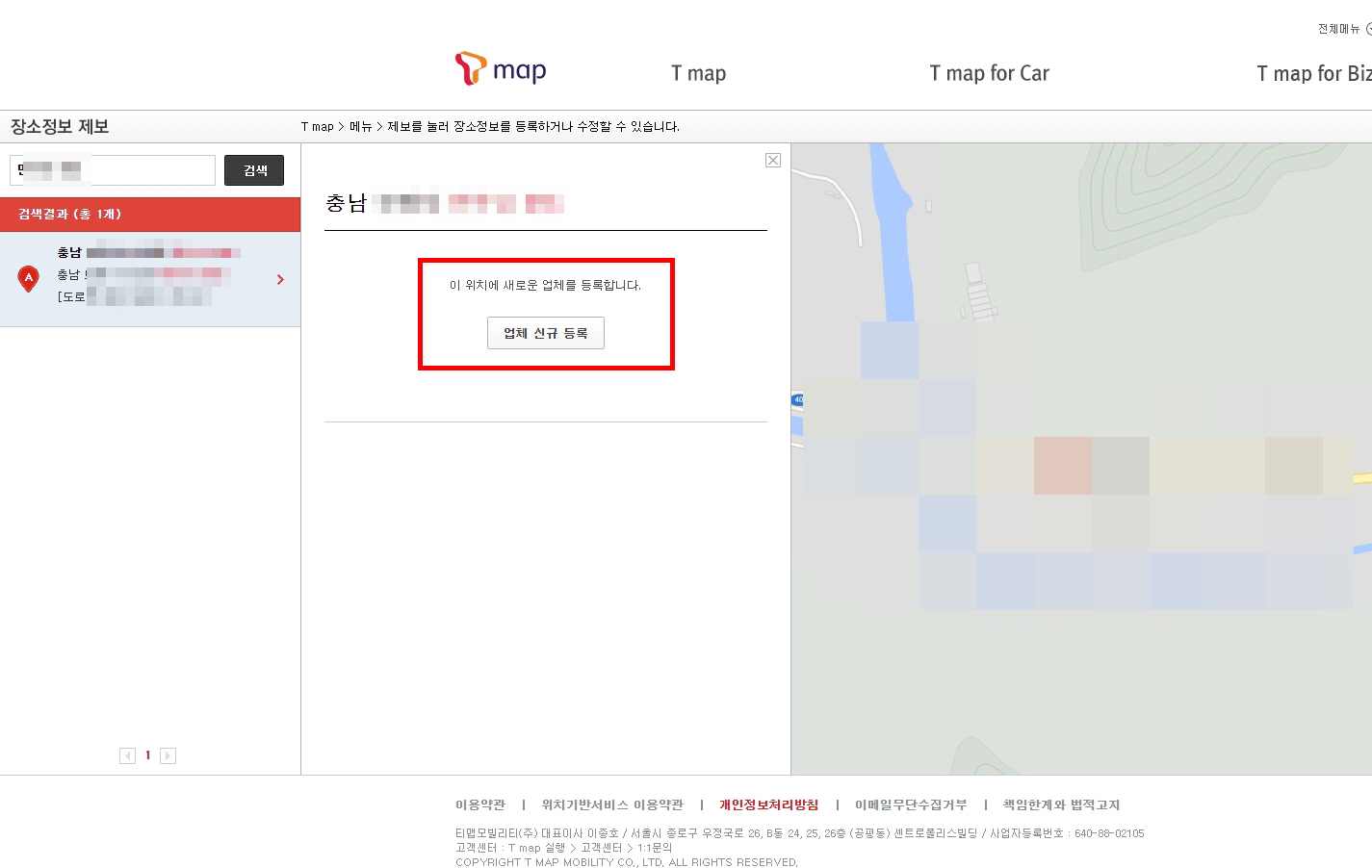The width and height of the screenshot is (1372, 868).
Task: Expand the search result chevron arrow
Action: click(x=280, y=279)
